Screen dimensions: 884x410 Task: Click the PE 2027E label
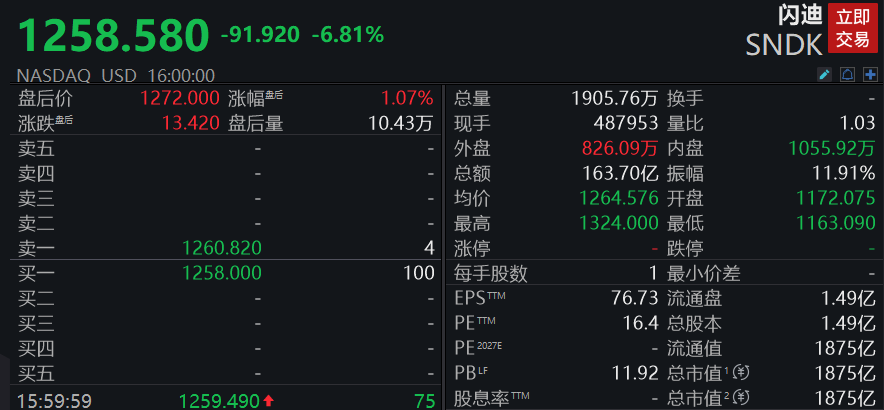coord(478,348)
